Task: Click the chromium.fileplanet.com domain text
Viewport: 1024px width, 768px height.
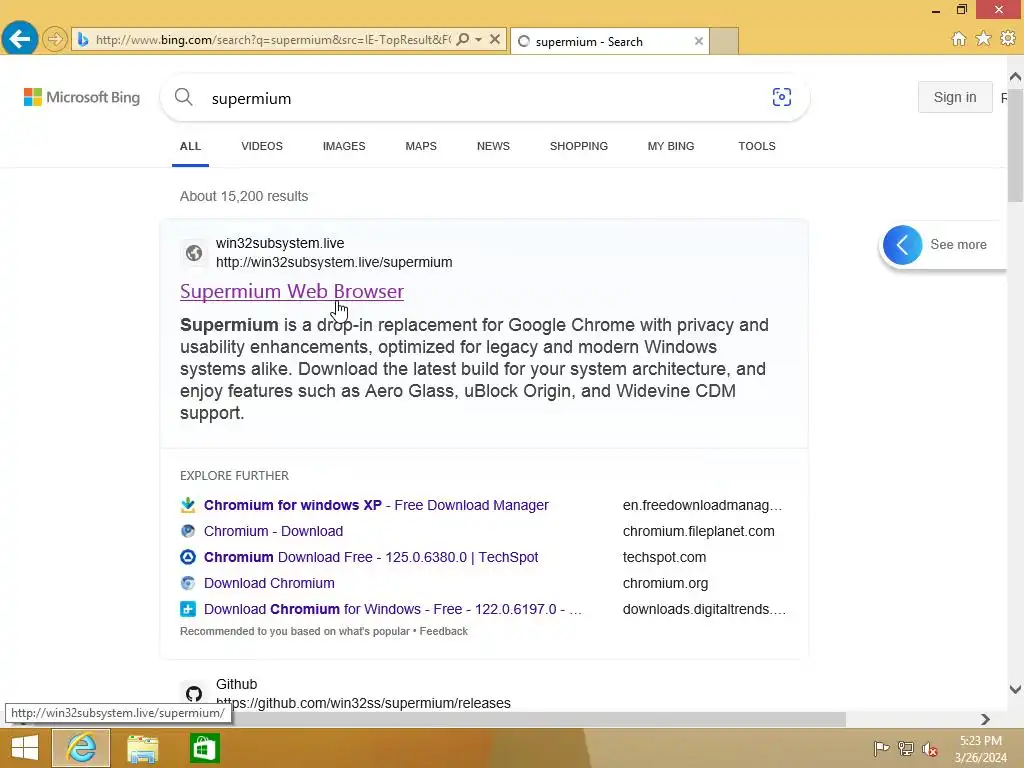Action: pyautogui.click(x=698, y=531)
